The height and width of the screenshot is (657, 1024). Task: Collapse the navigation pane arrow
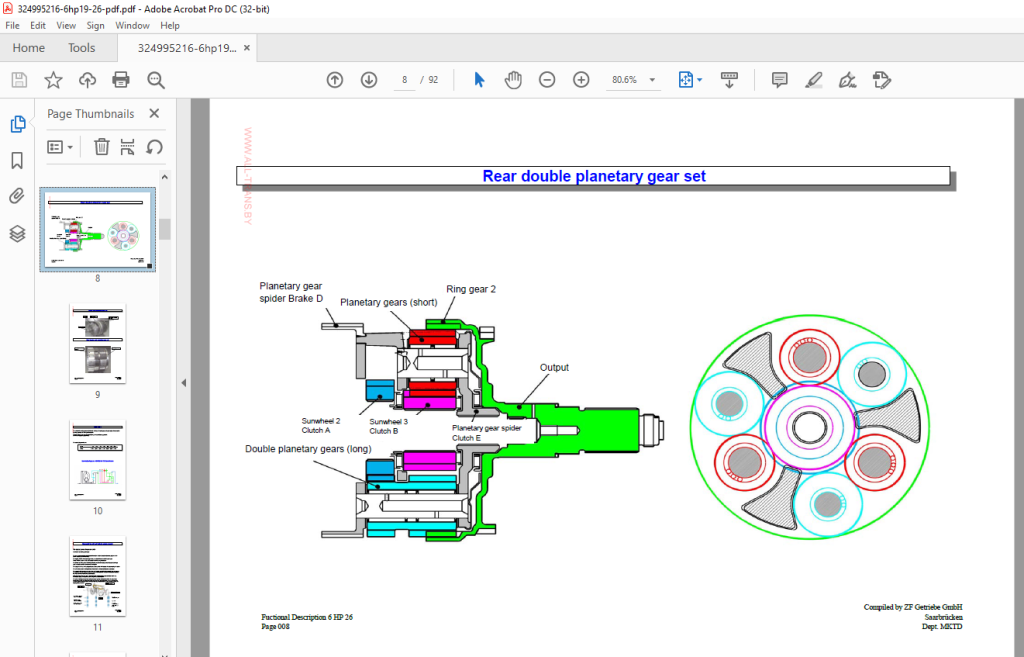(x=184, y=383)
